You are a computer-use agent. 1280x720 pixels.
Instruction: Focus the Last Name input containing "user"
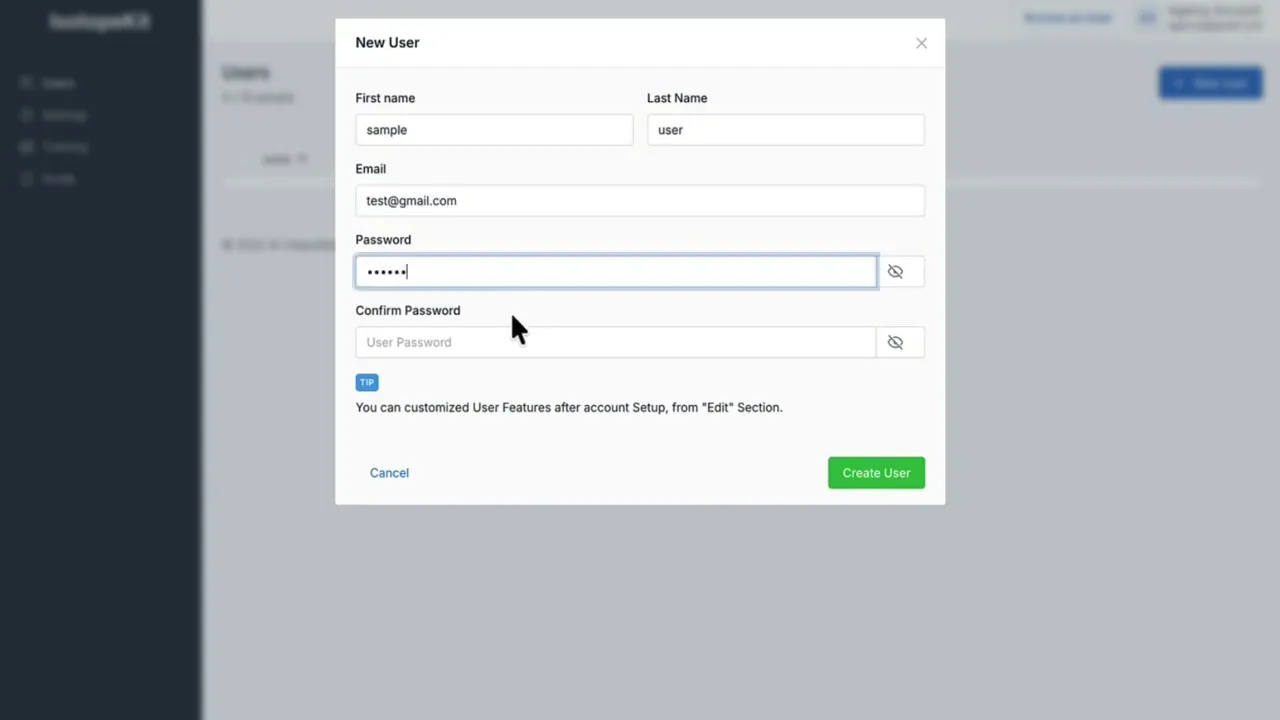click(785, 130)
